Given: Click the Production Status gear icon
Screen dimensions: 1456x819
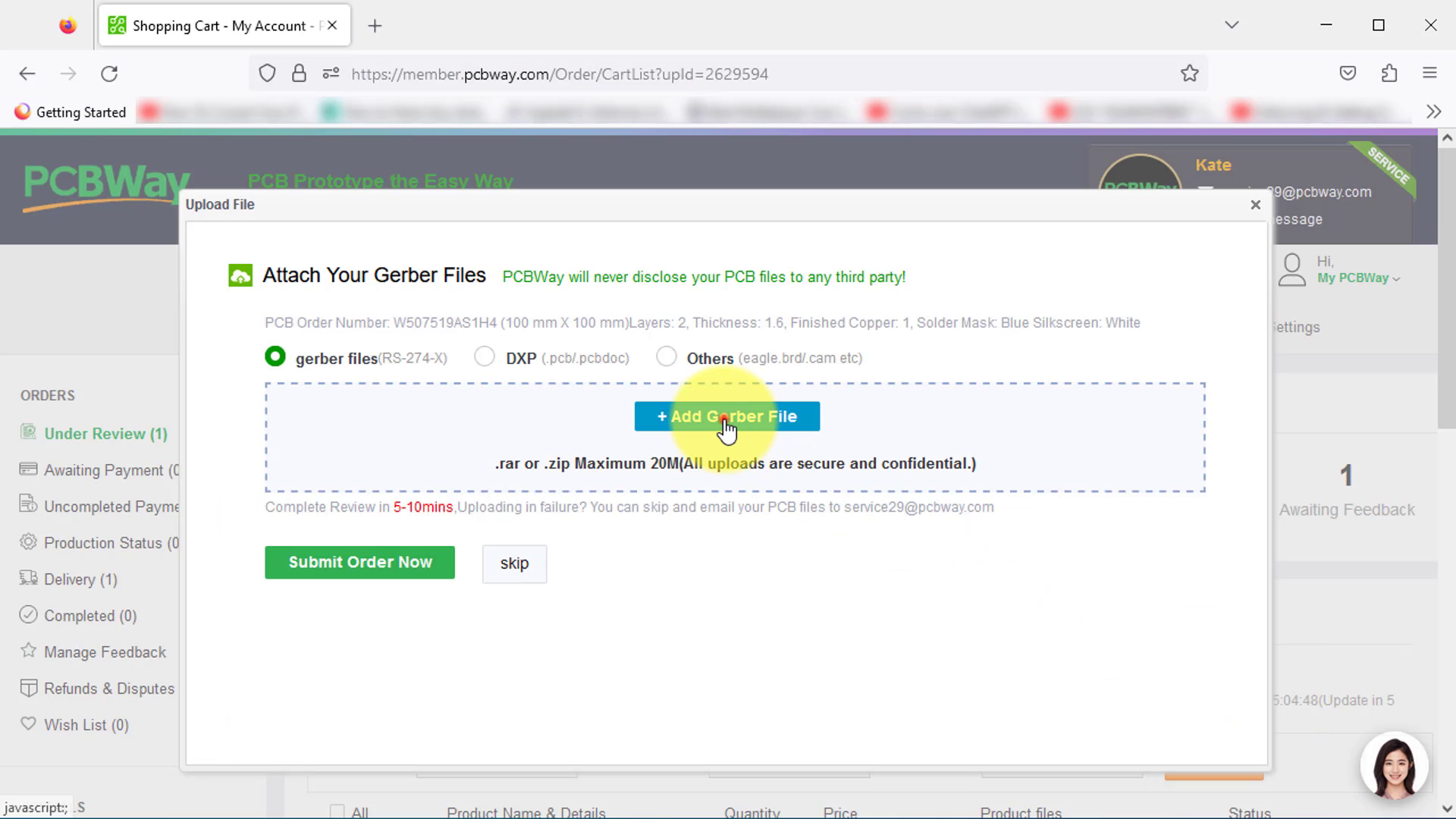Looking at the screenshot, I should (28, 541).
